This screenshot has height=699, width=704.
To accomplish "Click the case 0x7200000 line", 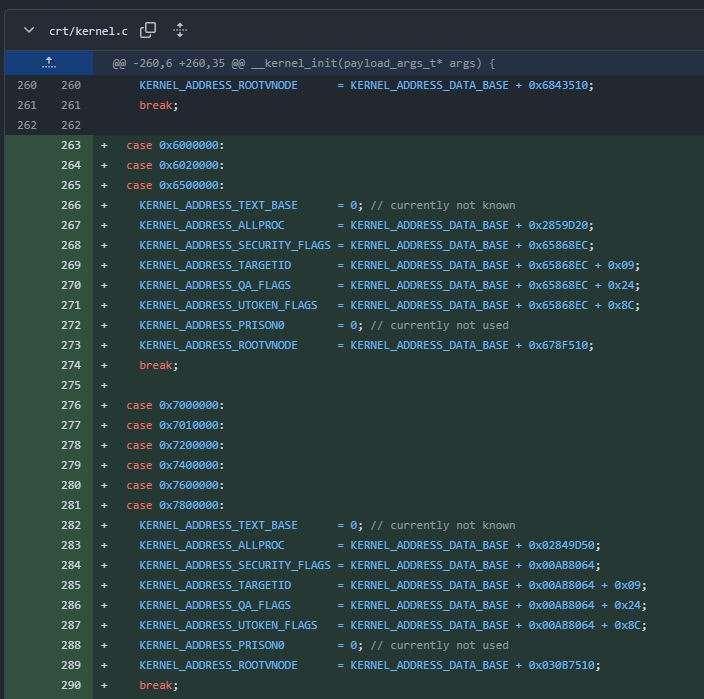I will pyautogui.click(x=175, y=445).
